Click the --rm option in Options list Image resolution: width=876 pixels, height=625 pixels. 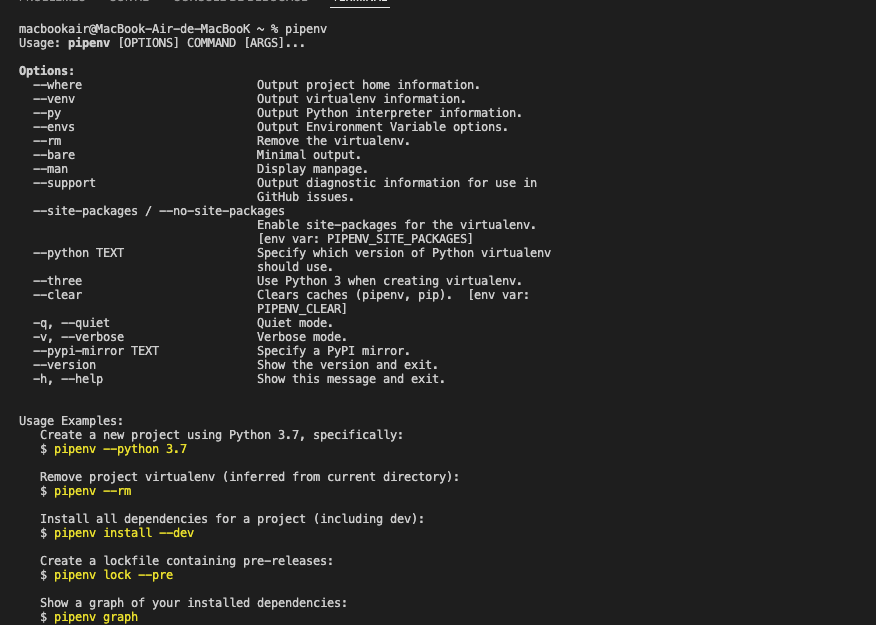point(47,141)
